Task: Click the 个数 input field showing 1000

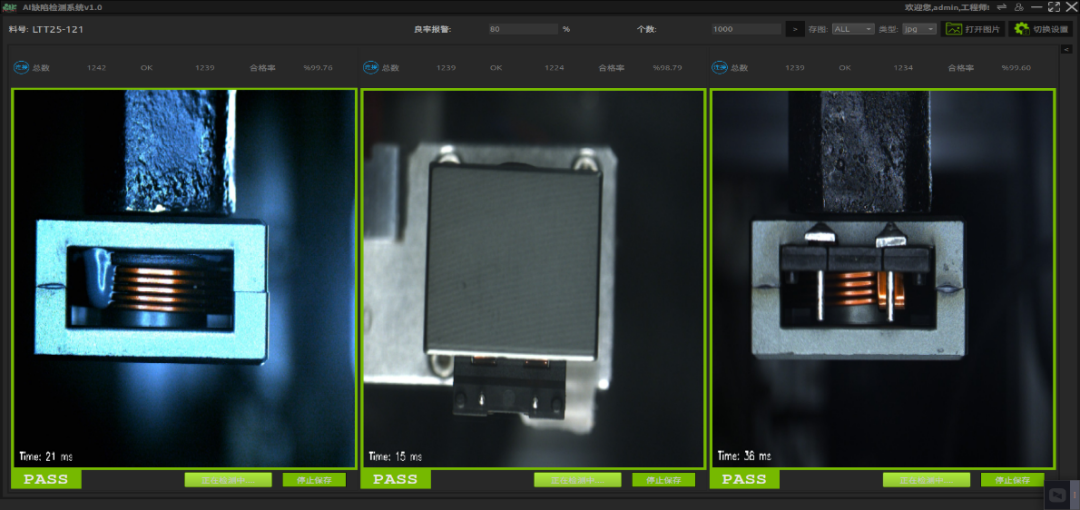Action: coord(746,29)
